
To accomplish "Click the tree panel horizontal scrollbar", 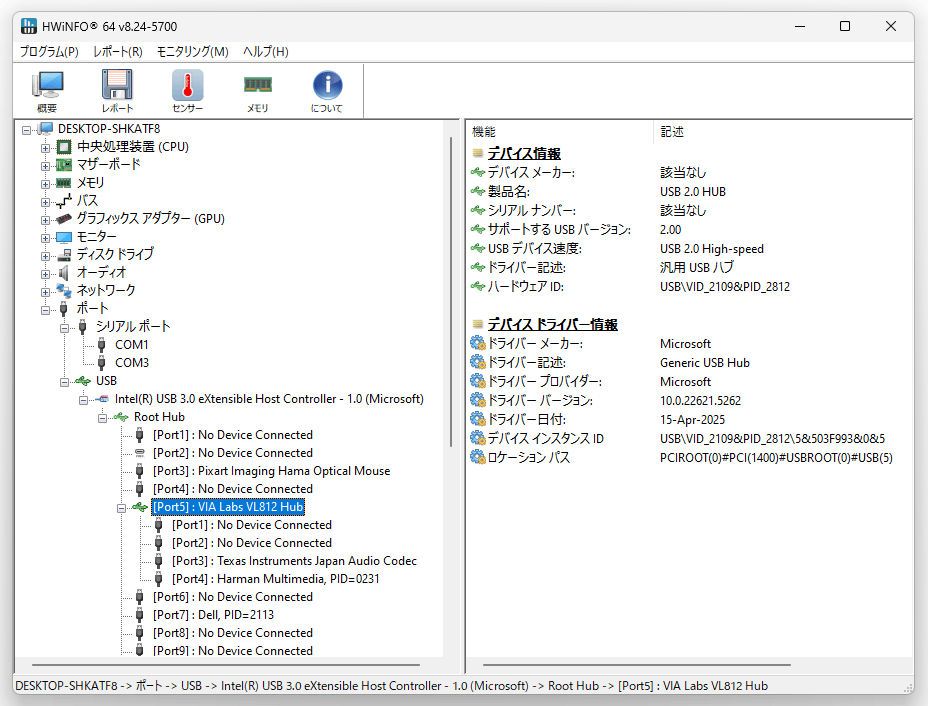I will click(x=225, y=665).
